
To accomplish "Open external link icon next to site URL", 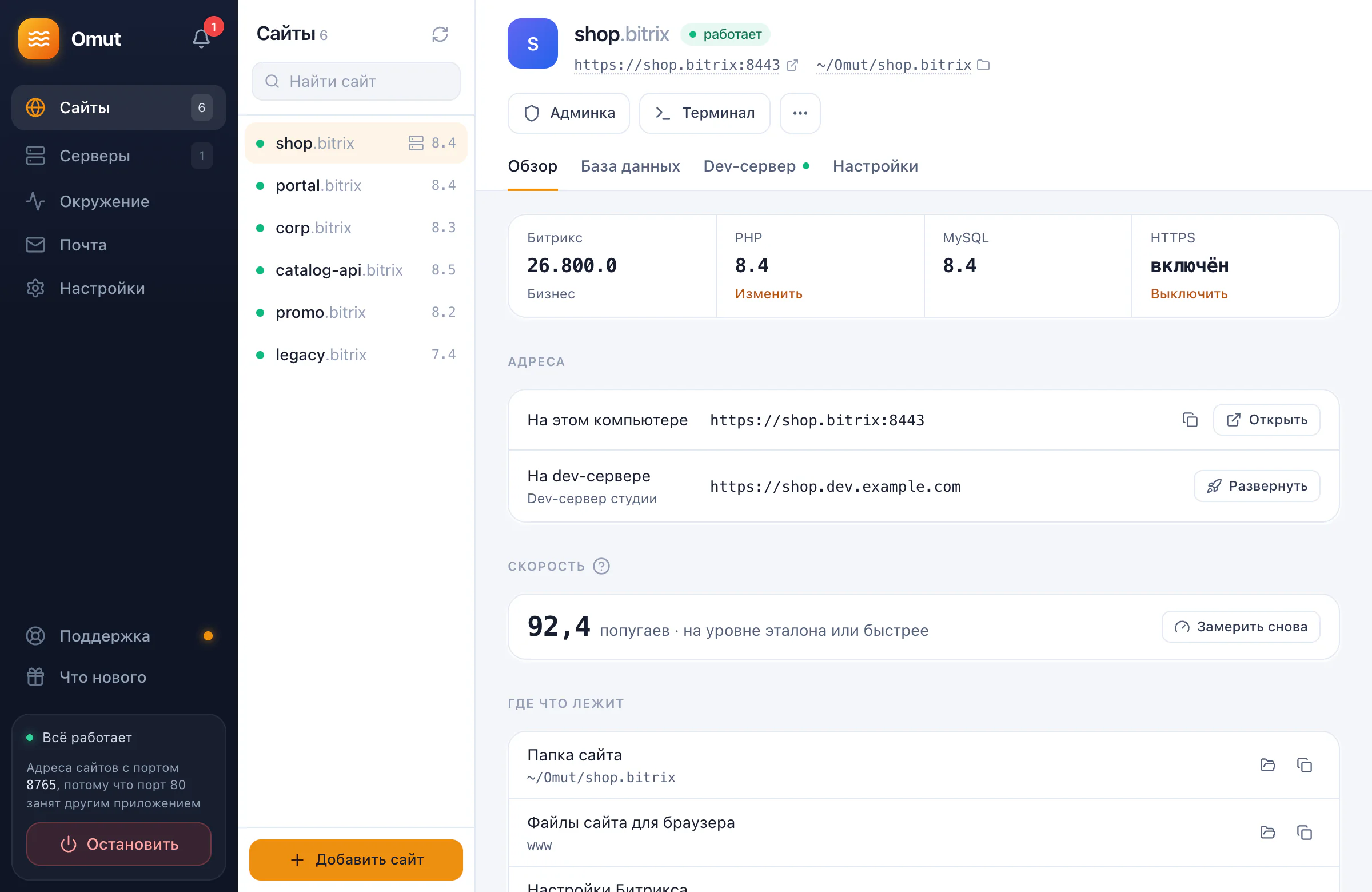I will point(793,65).
